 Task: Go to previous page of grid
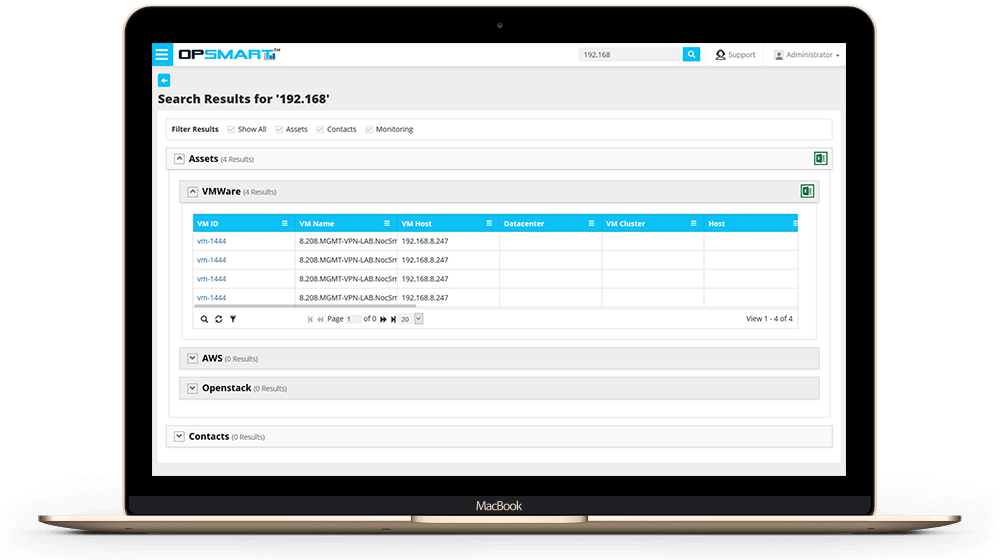point(320,319)
